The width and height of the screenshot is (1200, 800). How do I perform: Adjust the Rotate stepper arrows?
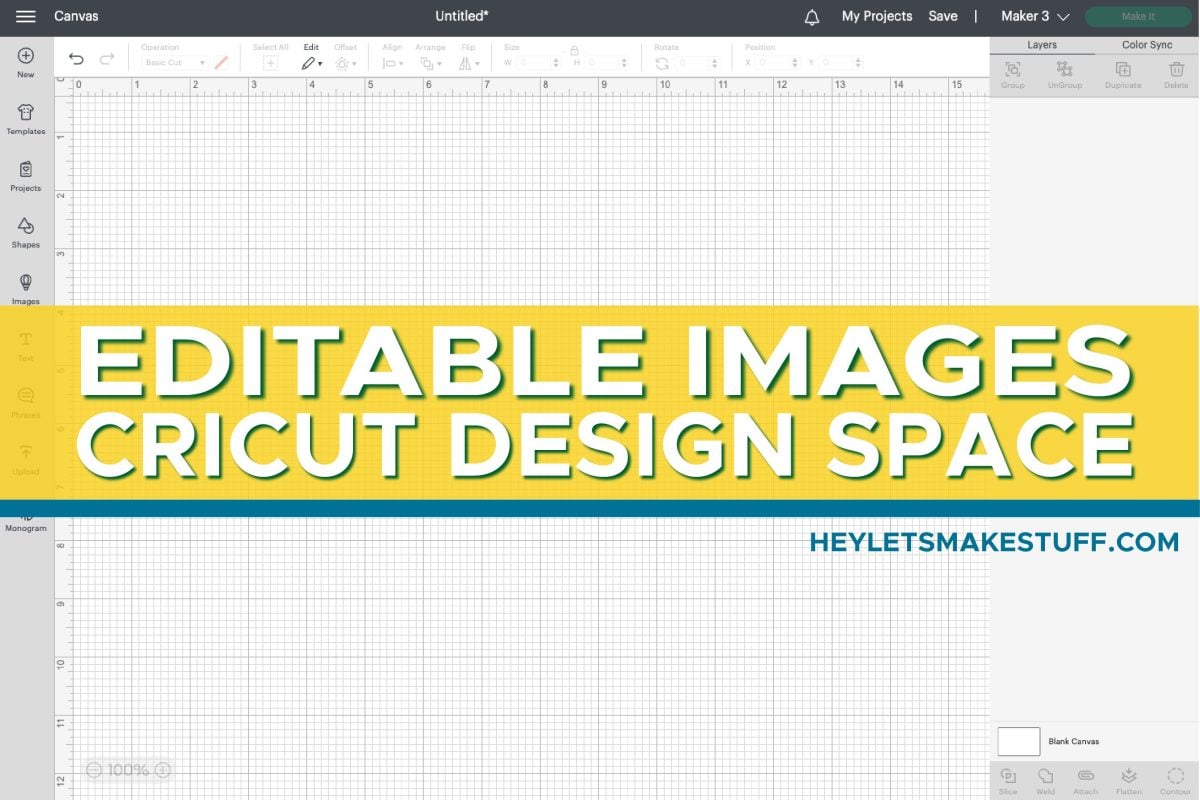pos(715,63)
